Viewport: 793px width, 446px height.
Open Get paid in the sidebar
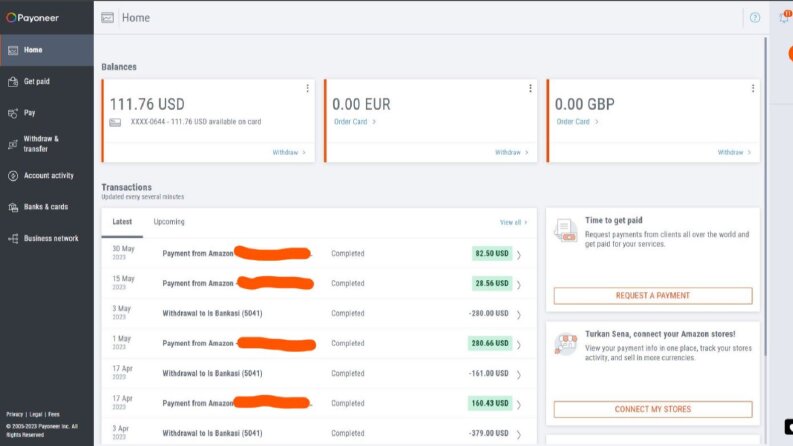coord(47,81)
